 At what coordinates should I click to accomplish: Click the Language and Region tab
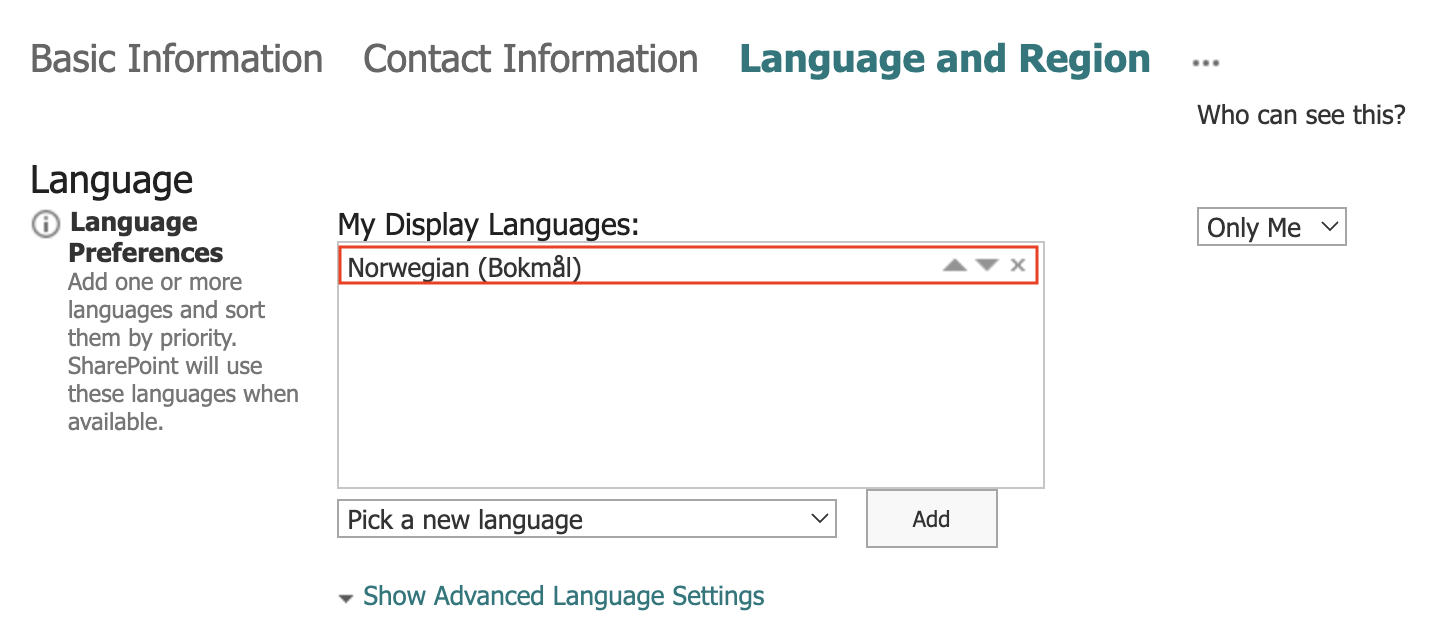(944, 58)
